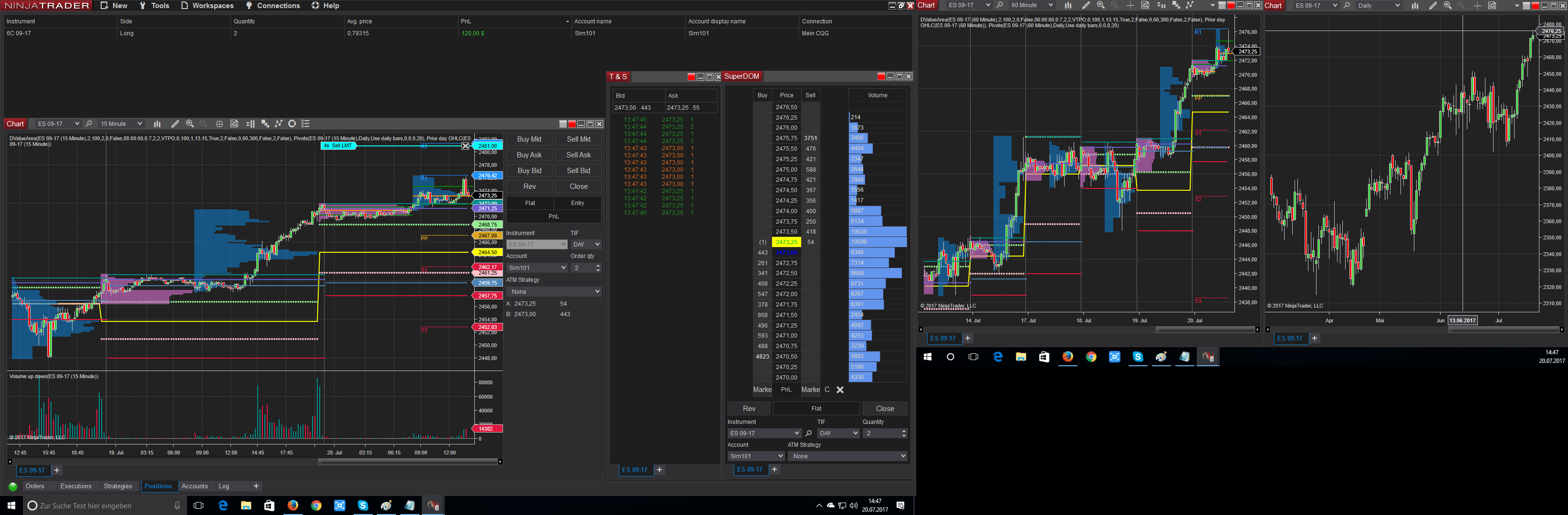Expand Chart Trader Account Sim101 dropdown

pos(537,268)
